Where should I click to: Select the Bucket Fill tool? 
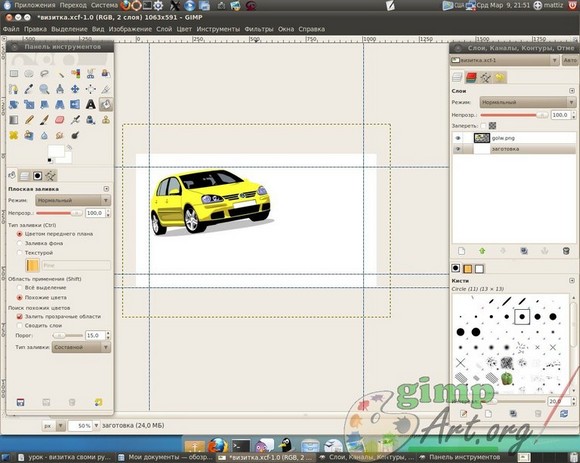click(x=106, y=105)
